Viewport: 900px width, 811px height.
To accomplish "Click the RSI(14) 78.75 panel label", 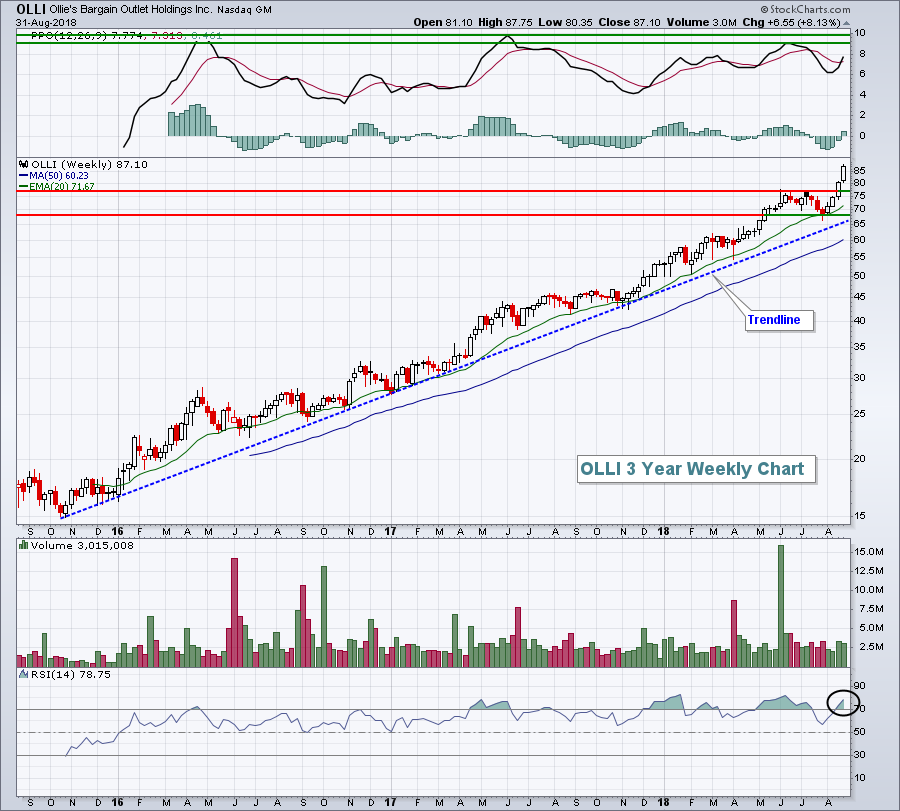I will pos(71,674).
